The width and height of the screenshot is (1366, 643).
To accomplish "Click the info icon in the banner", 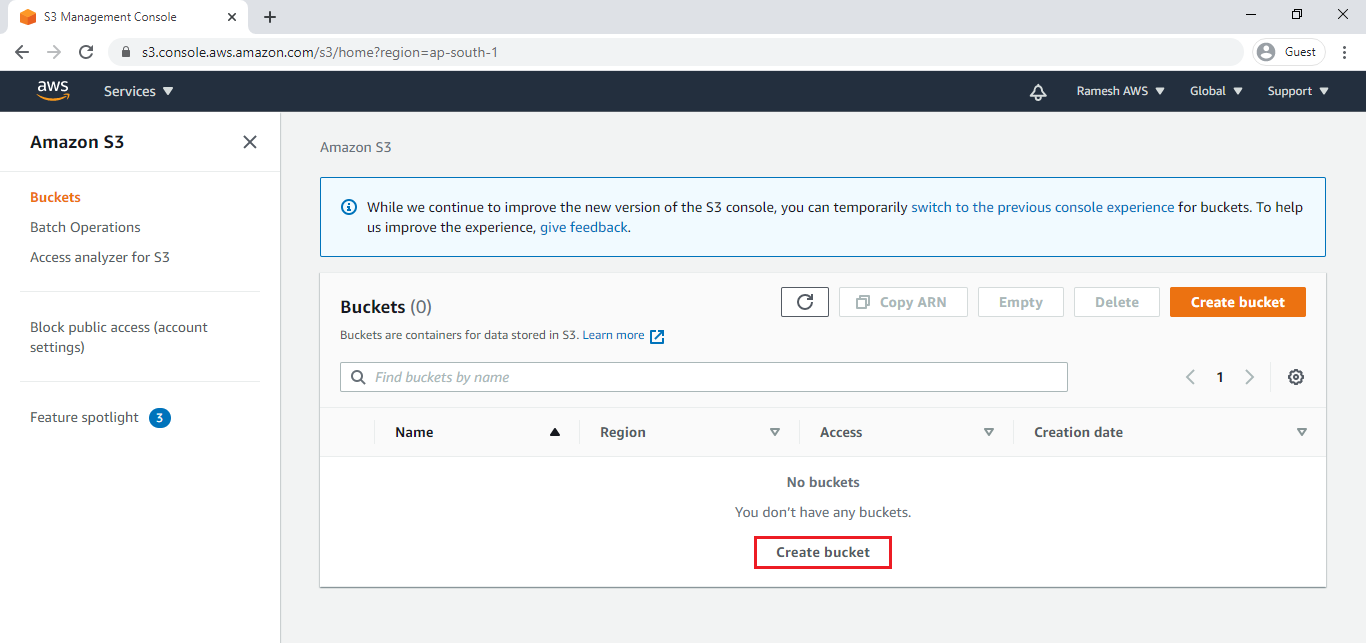I will click(x=349, y=207).
